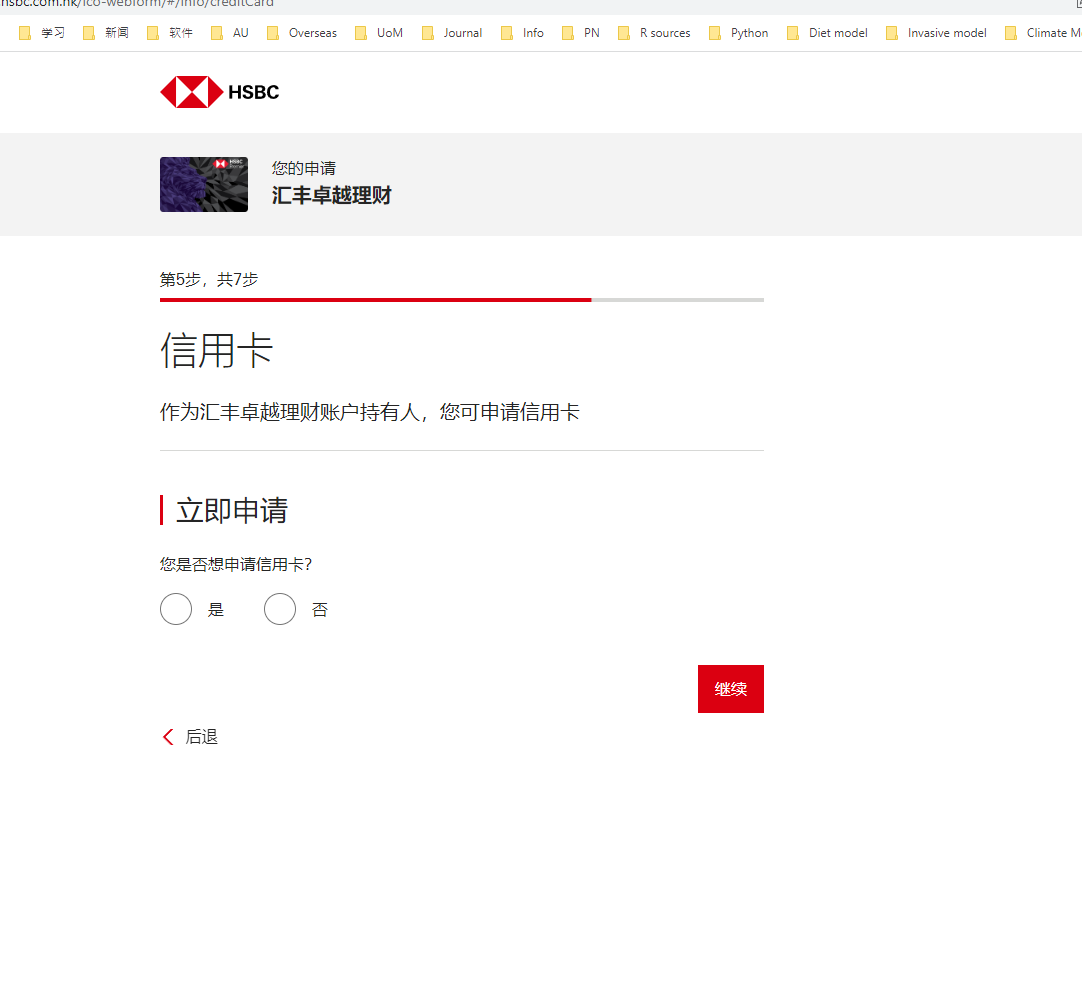
Task: Click the 您是否想申请信用卡? question text
Action: pos(236,564)
